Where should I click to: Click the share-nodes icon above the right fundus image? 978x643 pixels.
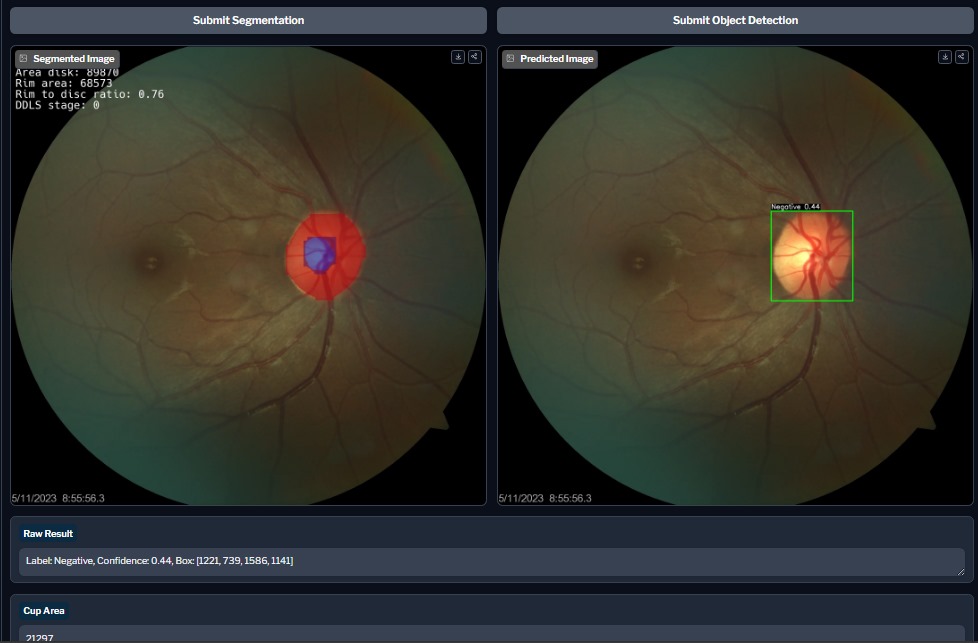click(x=962, y=57)
